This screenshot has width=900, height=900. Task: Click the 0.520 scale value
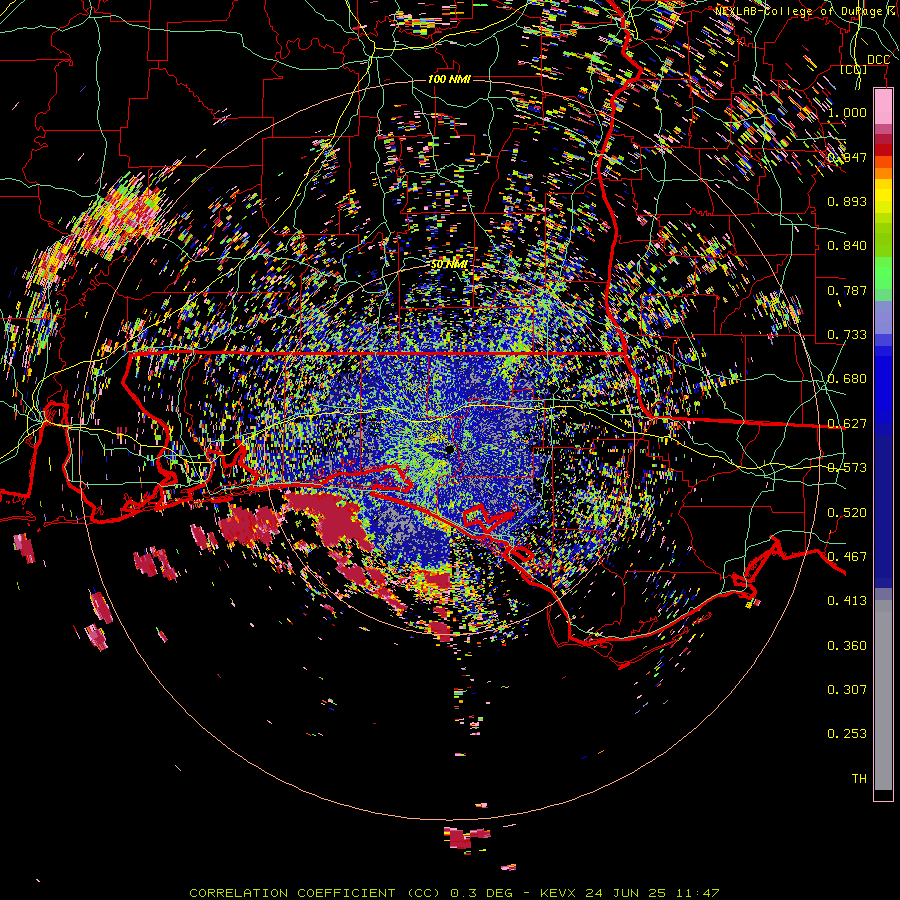pos(847,513)
